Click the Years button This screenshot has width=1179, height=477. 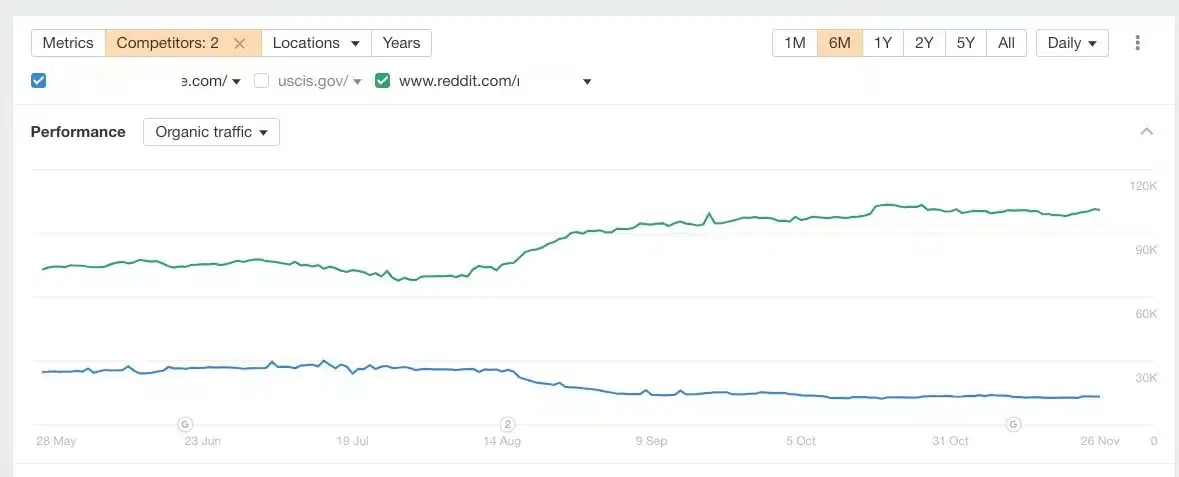tap(401, 43)
